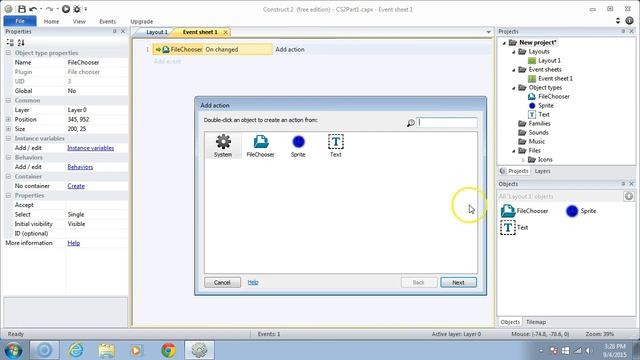Click the alphabetical sort icon in Properties
This screenshot has width=640, height=360.
pos(21,42)
